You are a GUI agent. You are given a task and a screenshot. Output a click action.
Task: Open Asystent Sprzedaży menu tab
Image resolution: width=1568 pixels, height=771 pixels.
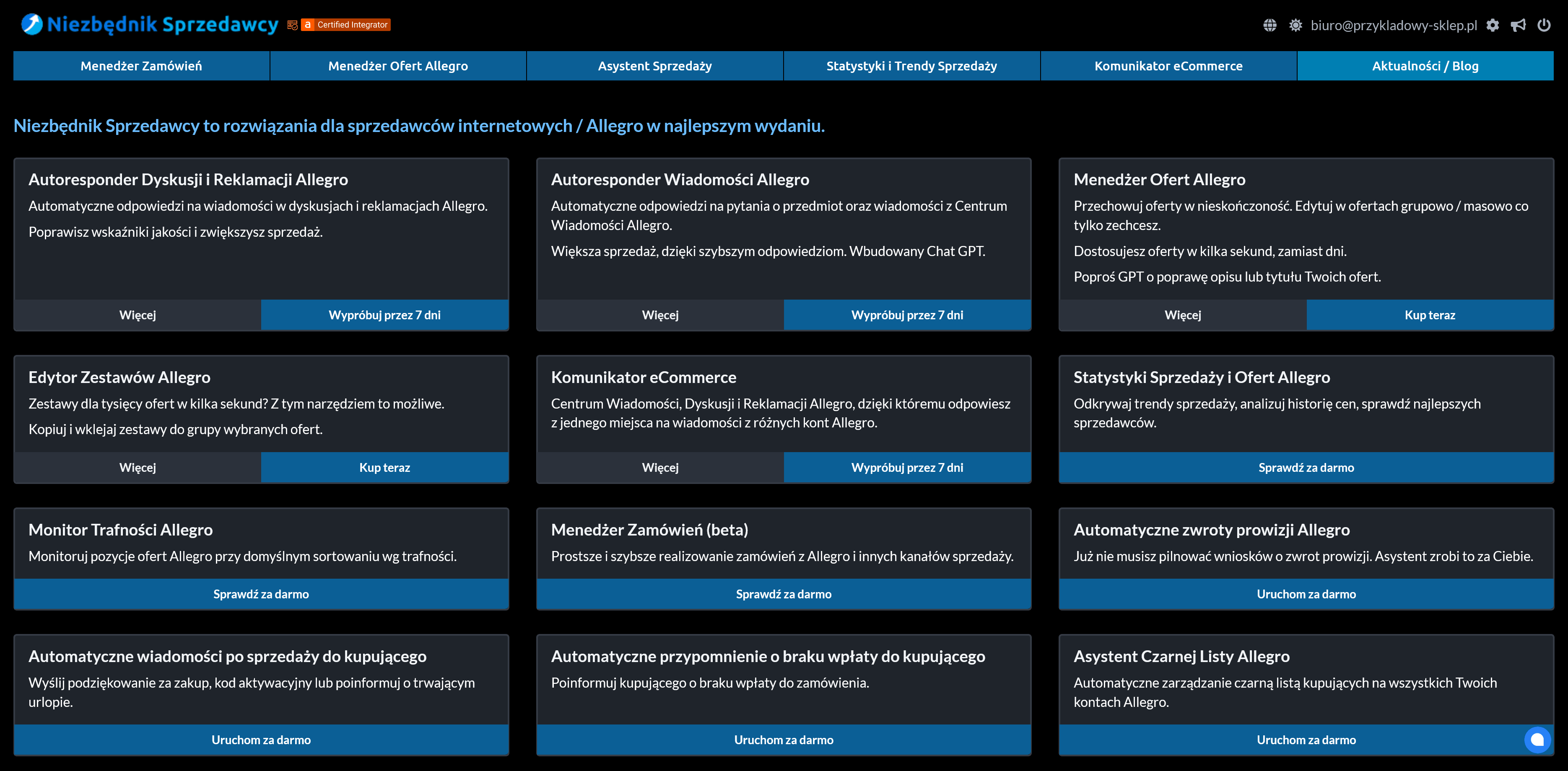click(x=654, y=66)
